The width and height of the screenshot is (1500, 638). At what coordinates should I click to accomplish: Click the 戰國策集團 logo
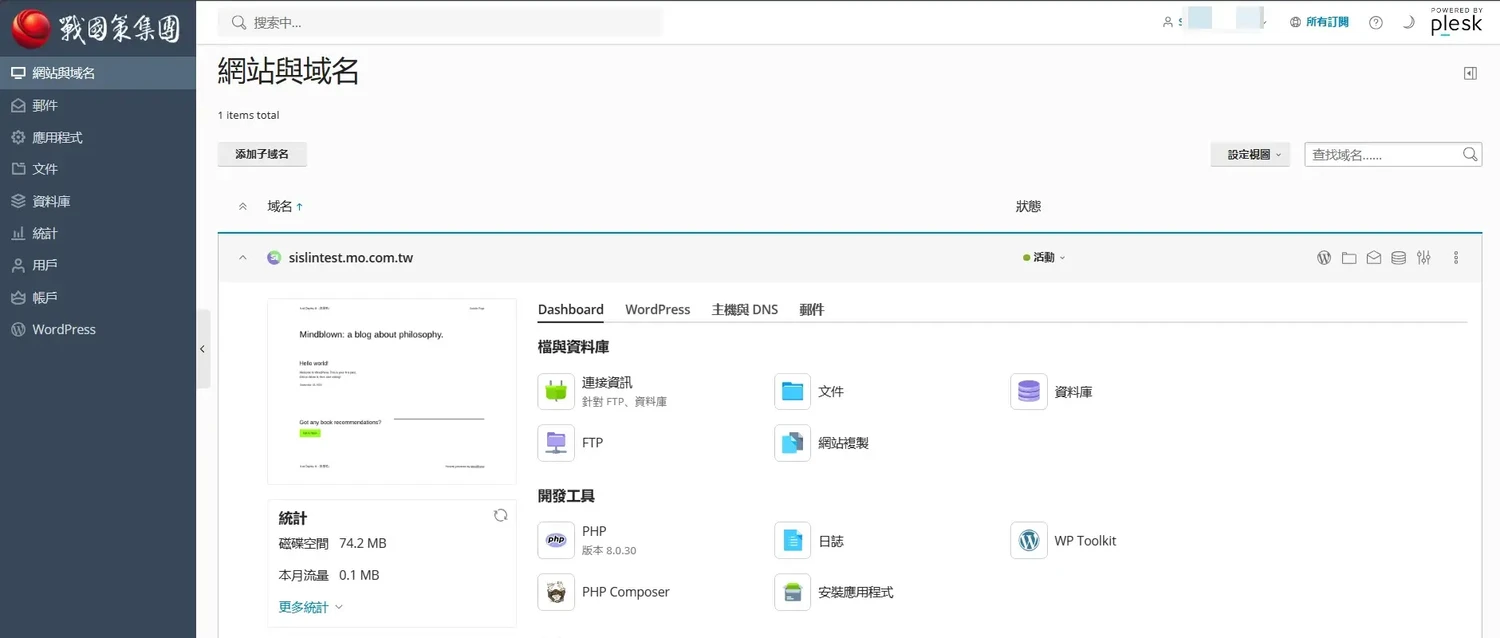(96, 27)
